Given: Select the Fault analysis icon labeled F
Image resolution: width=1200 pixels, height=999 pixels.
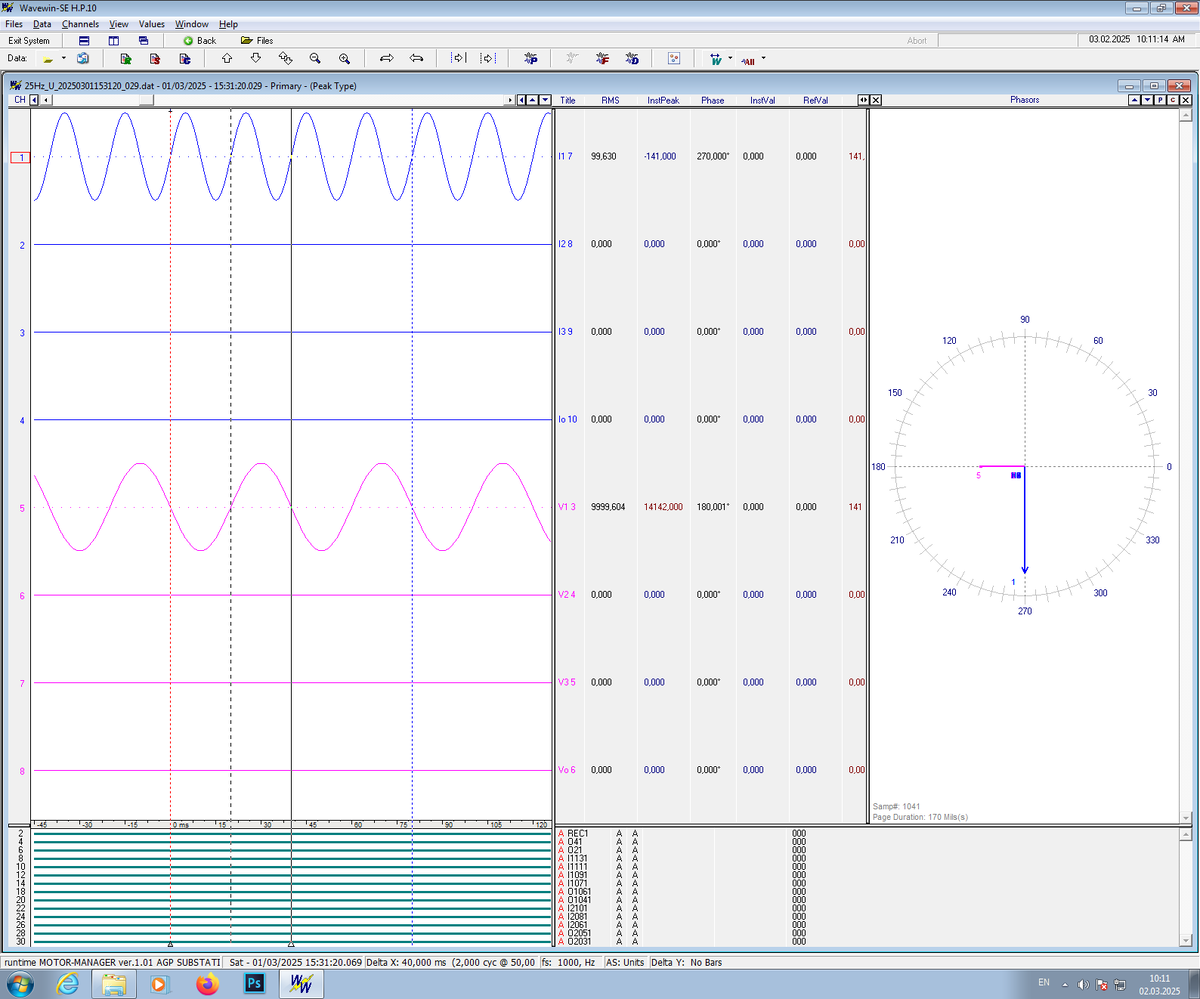Looking at the screenshot, I should tap(601, 58).
